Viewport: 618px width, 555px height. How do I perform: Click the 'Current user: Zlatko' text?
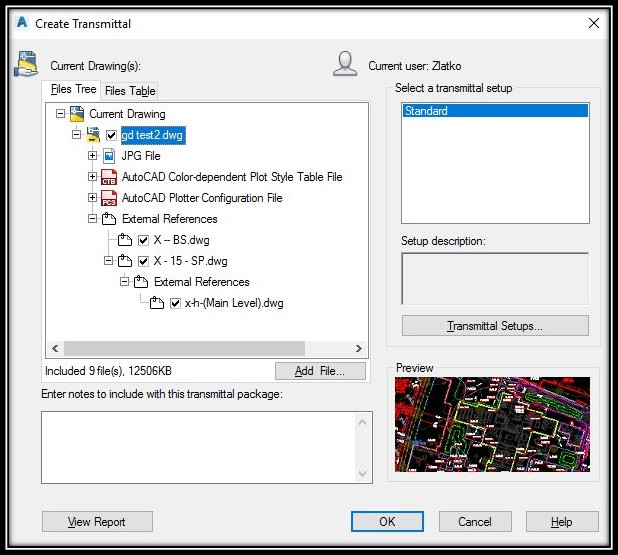[x=415, y=66]
